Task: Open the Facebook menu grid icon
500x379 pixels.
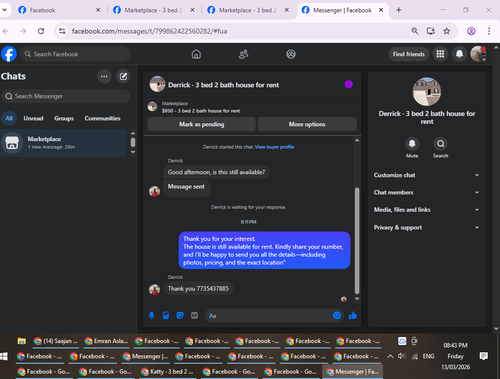Action: pyautogui.click(x=440, y=54)
